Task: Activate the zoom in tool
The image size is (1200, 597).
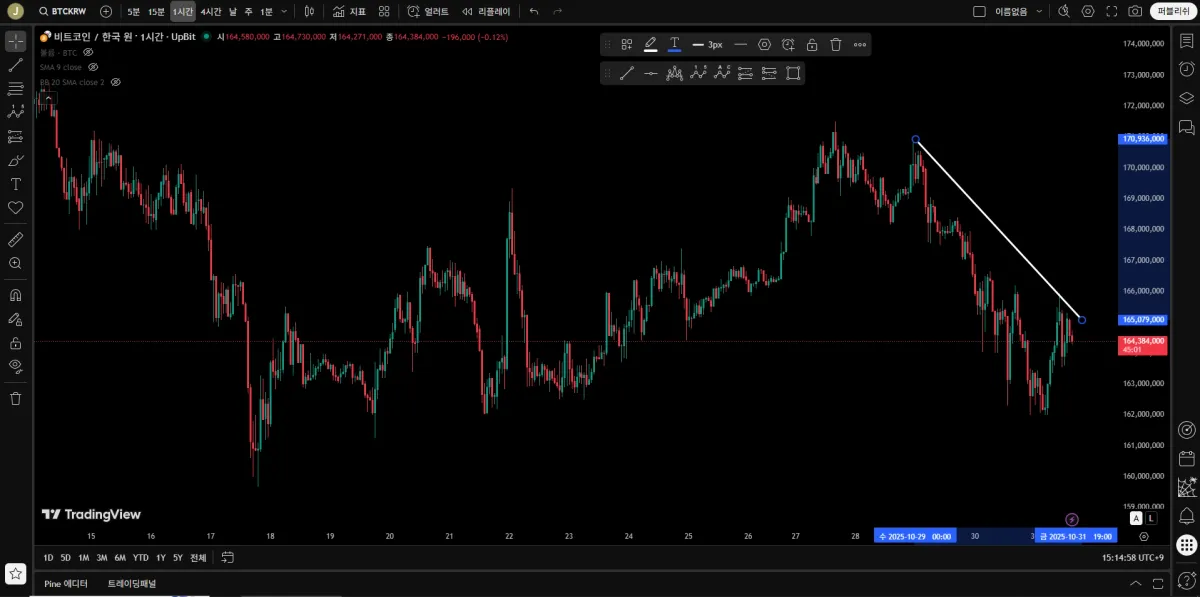Action: [x=15, y=263]
